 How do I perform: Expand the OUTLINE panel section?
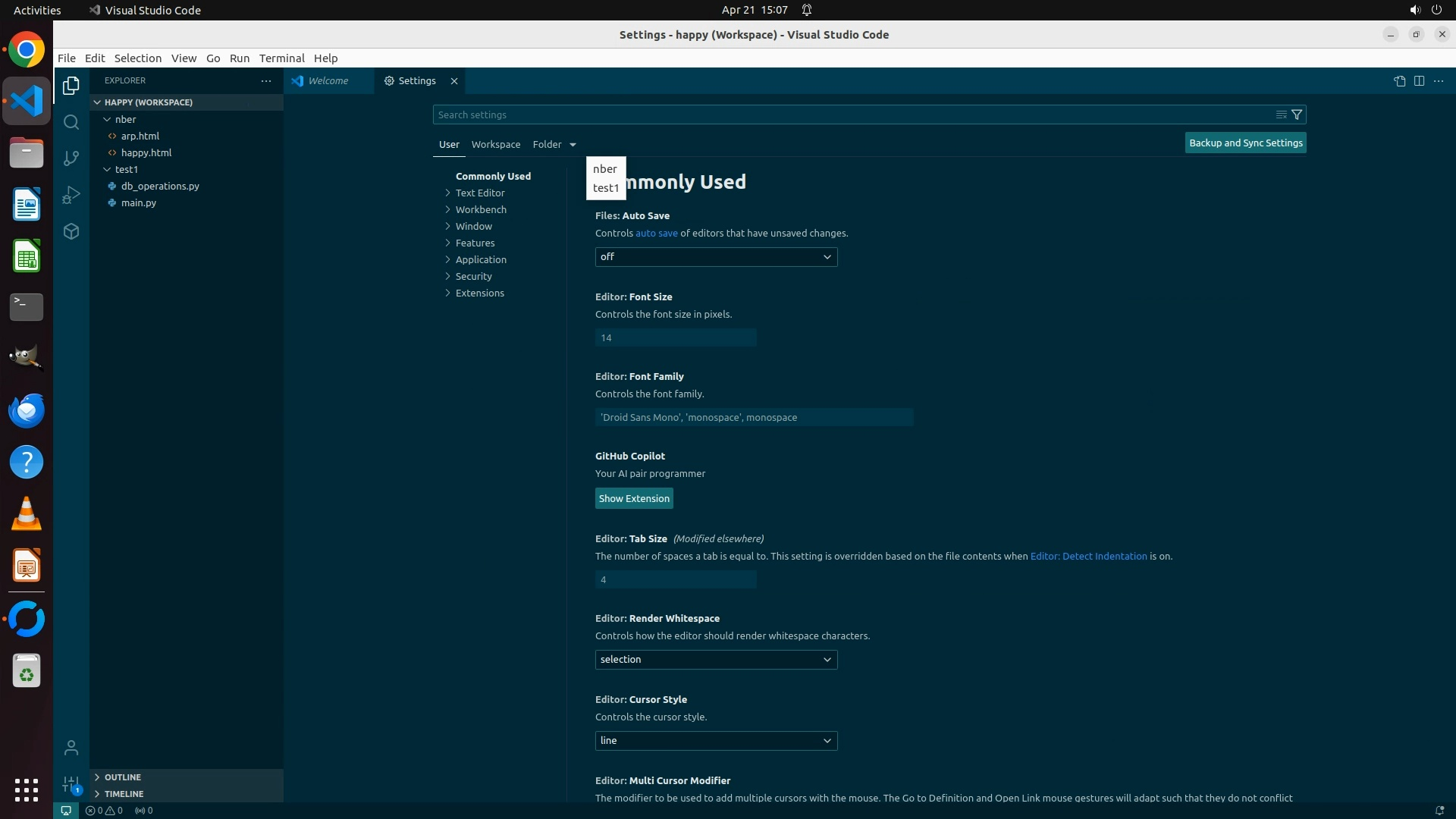pyautogui.click(x=123, y=777)
